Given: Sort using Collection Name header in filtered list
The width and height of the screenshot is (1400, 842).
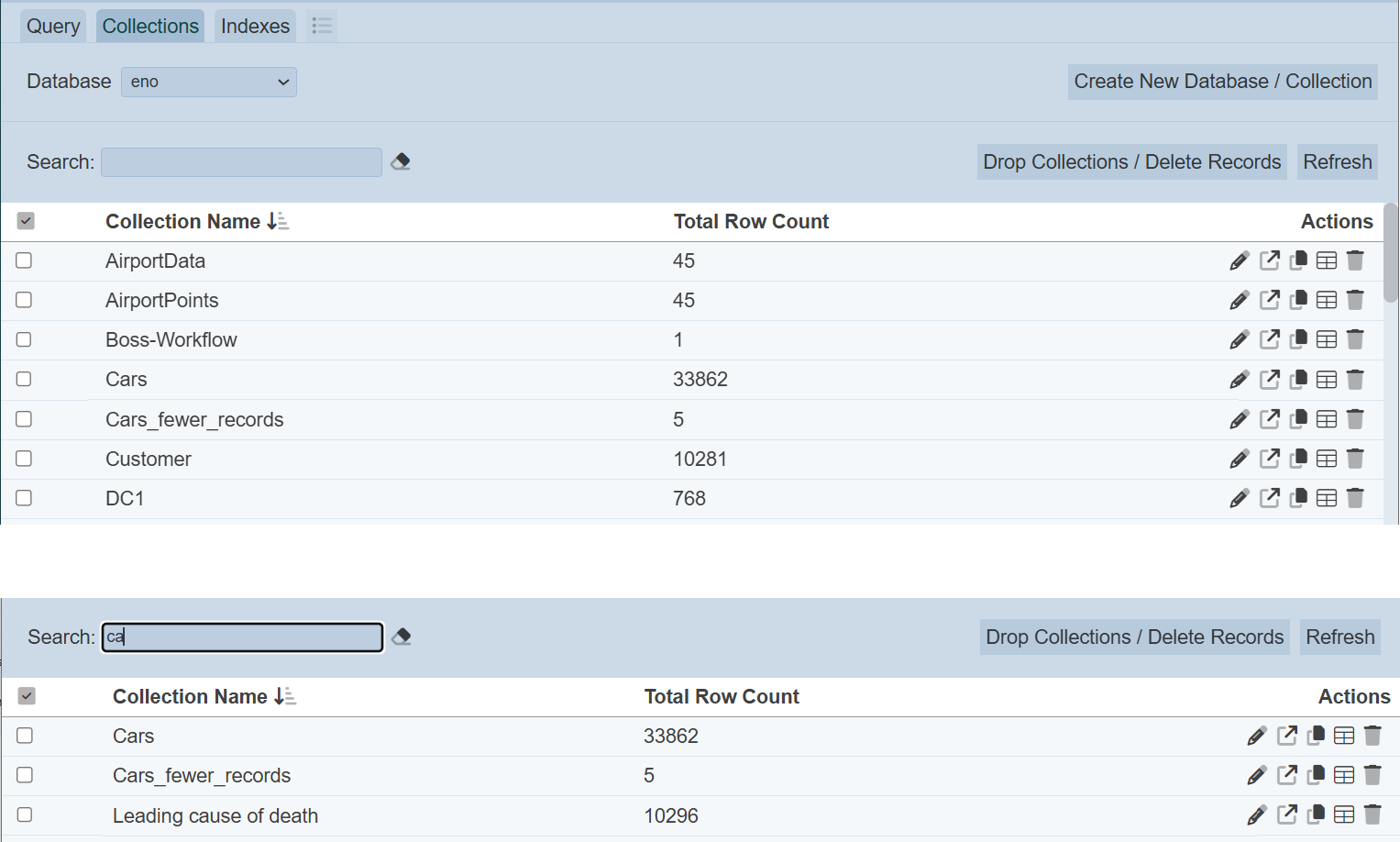Looking at the screenshot, I should point(285,697).
